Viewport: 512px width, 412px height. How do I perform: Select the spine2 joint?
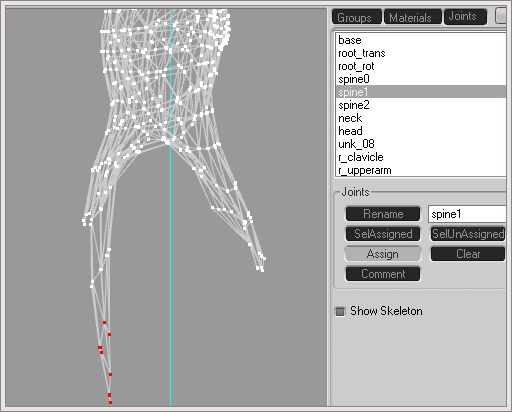(421, 105)
